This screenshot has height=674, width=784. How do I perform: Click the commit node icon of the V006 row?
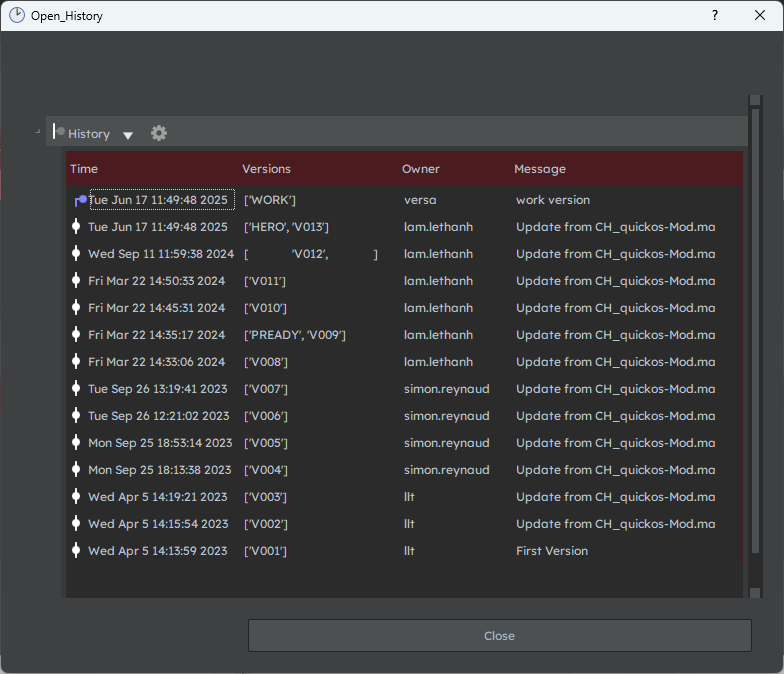click(76, 416)
